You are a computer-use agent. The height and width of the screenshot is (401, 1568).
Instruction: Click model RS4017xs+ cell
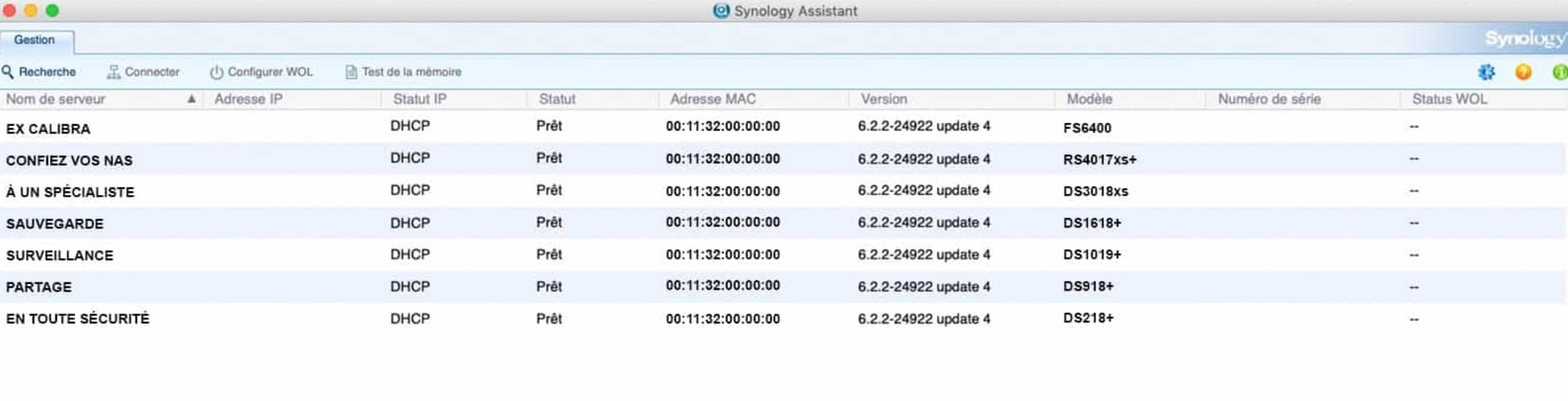pos(1099,160)
